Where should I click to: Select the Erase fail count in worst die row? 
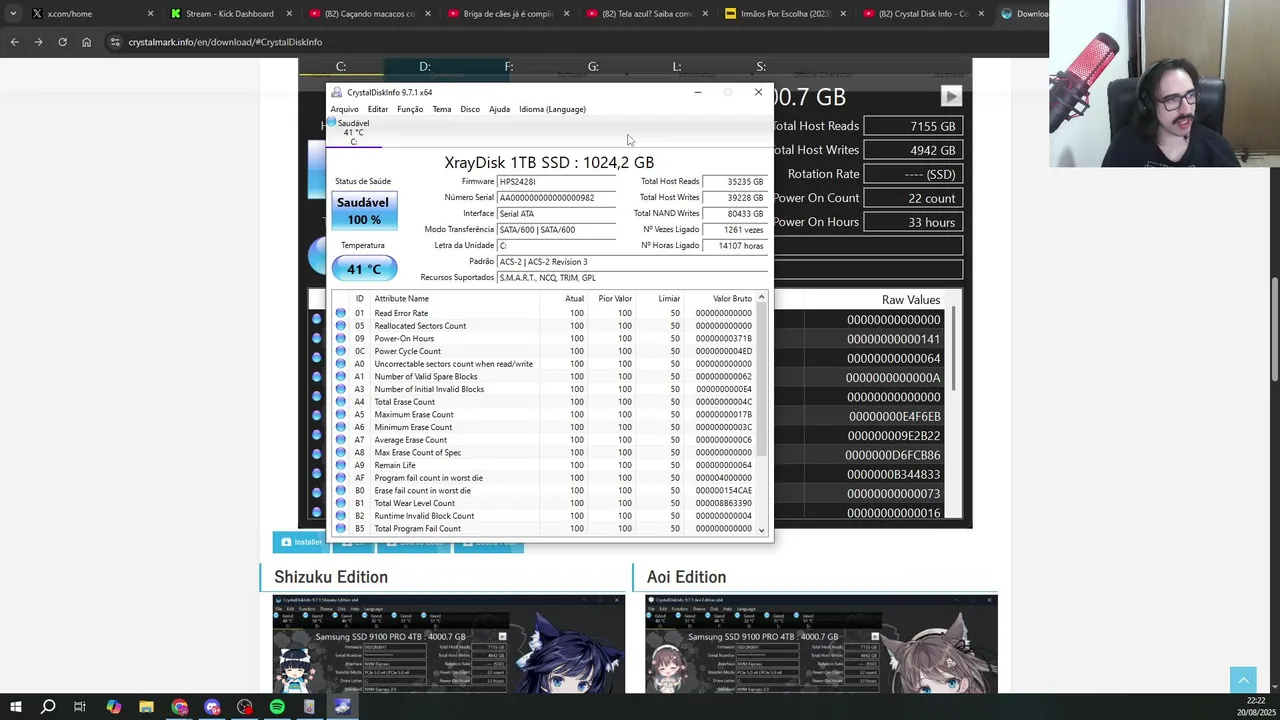point(544,491)
